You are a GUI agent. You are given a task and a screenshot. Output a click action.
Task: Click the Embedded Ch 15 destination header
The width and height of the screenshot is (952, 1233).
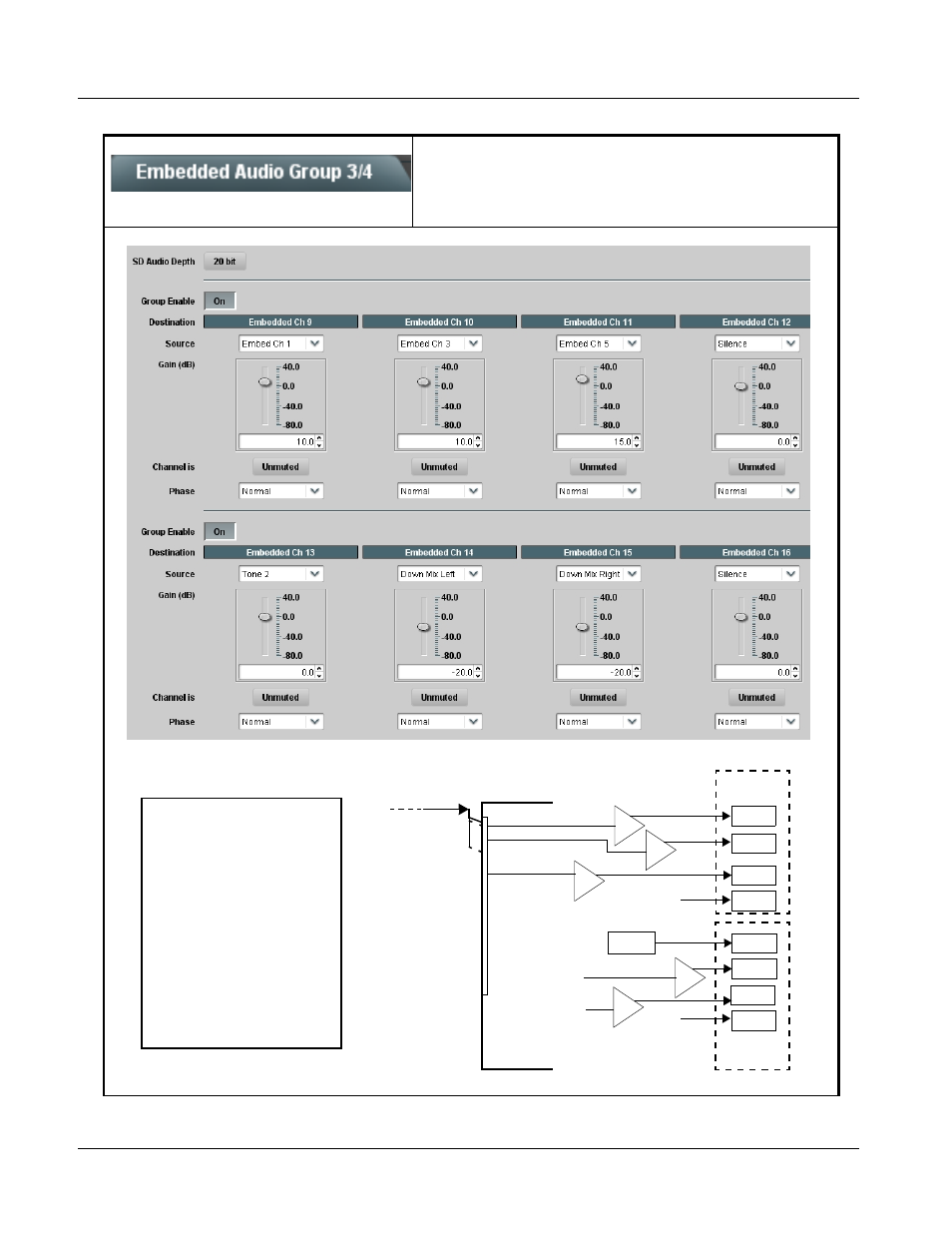pyautogui.click(x=598, y=552)
